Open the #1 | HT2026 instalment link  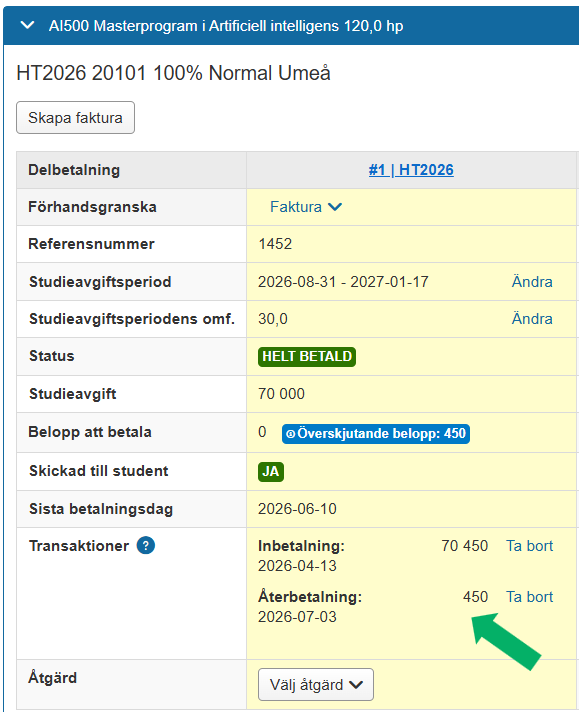[411, 170]
